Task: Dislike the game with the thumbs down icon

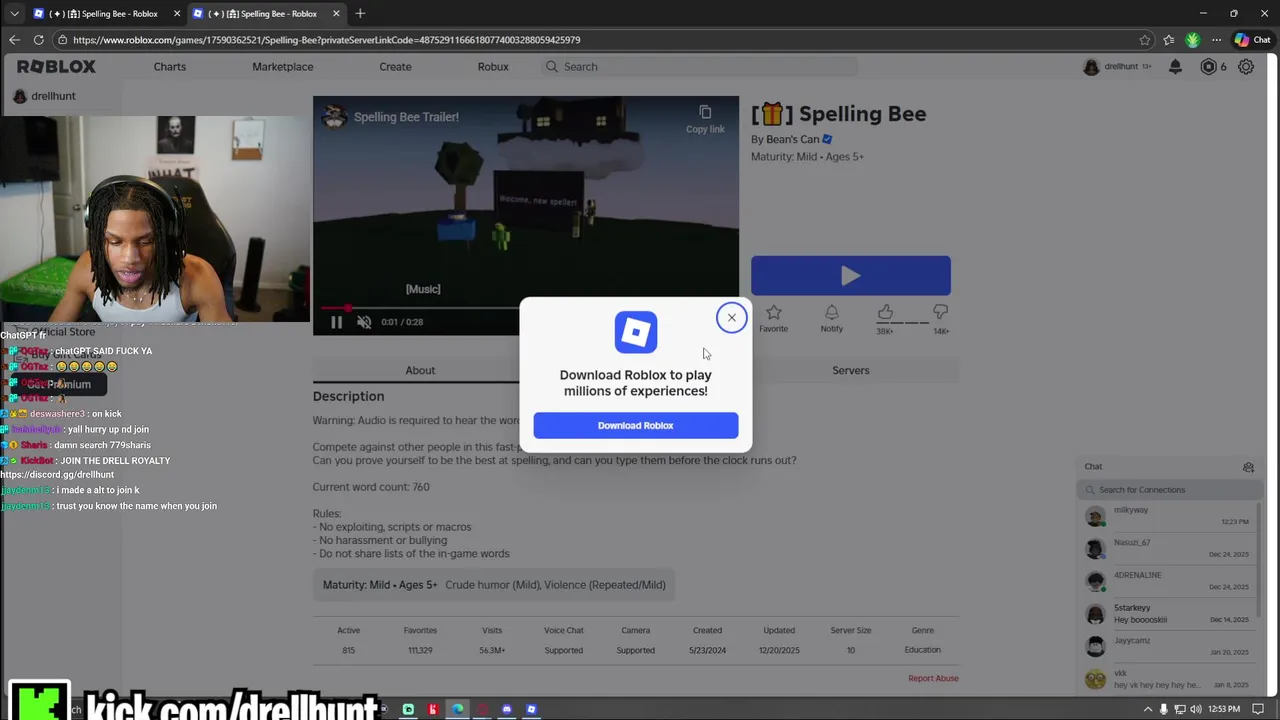Action: (x=940, y=313)
